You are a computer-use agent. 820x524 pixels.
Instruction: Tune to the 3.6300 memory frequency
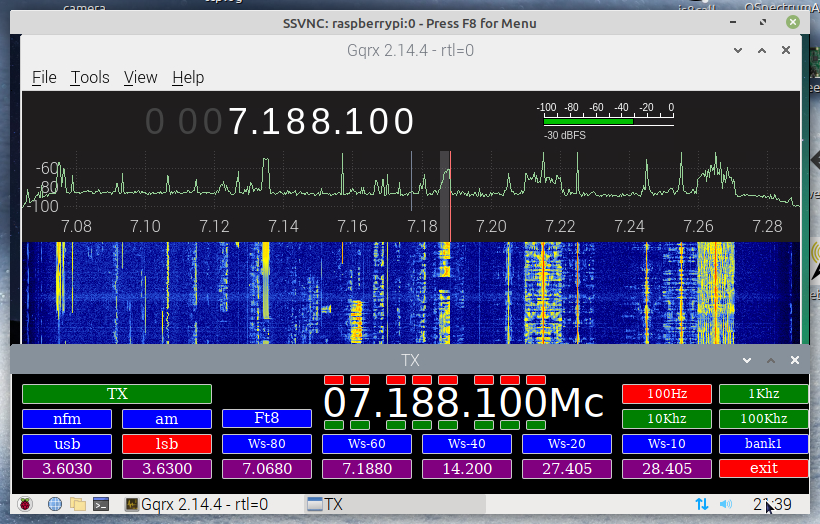[167, 469]
